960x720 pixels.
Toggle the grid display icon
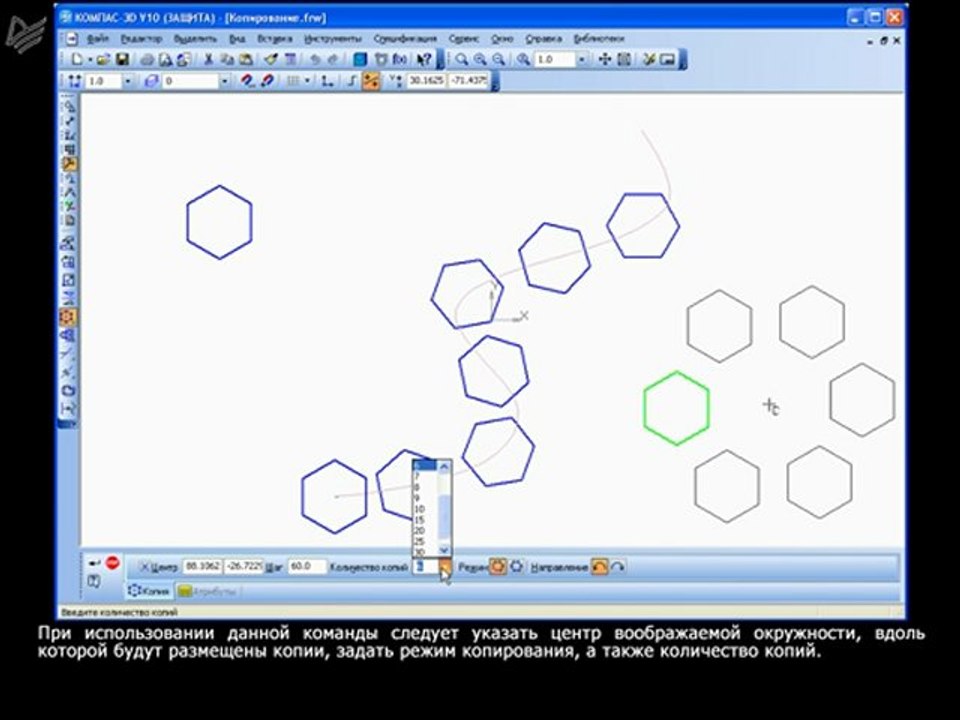[x=294, y=81]
